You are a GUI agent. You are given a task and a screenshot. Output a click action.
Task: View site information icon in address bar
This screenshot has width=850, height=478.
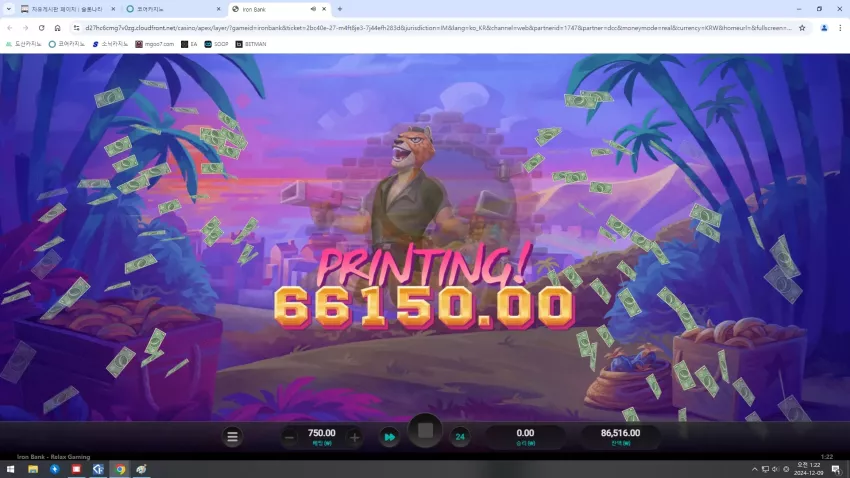tap(76, 28)
